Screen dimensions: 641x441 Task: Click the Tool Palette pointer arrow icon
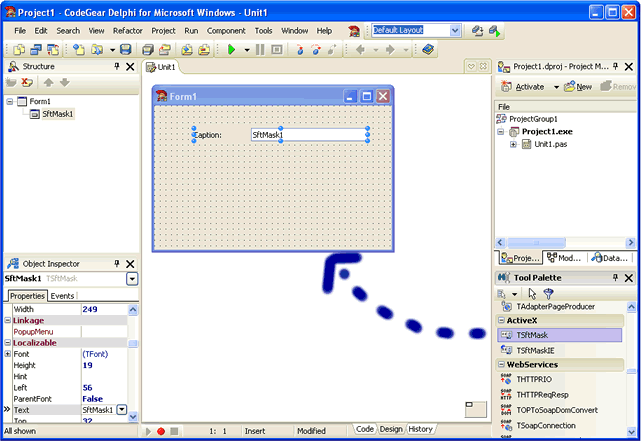[x=532, y=293]
